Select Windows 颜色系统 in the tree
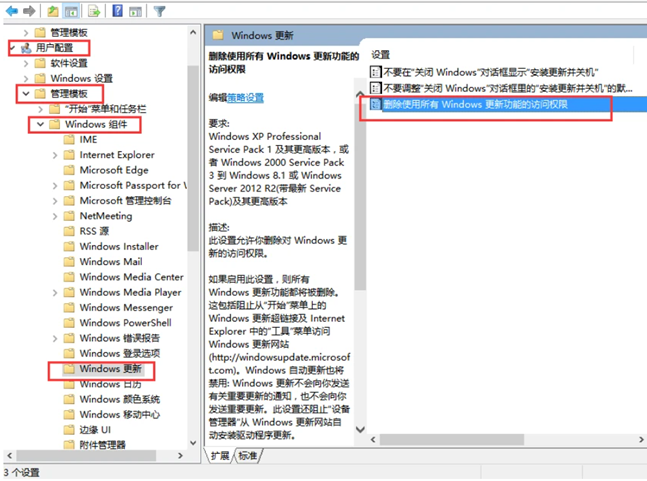The width and height of the screenshot is (647, 481). (120, 399)
